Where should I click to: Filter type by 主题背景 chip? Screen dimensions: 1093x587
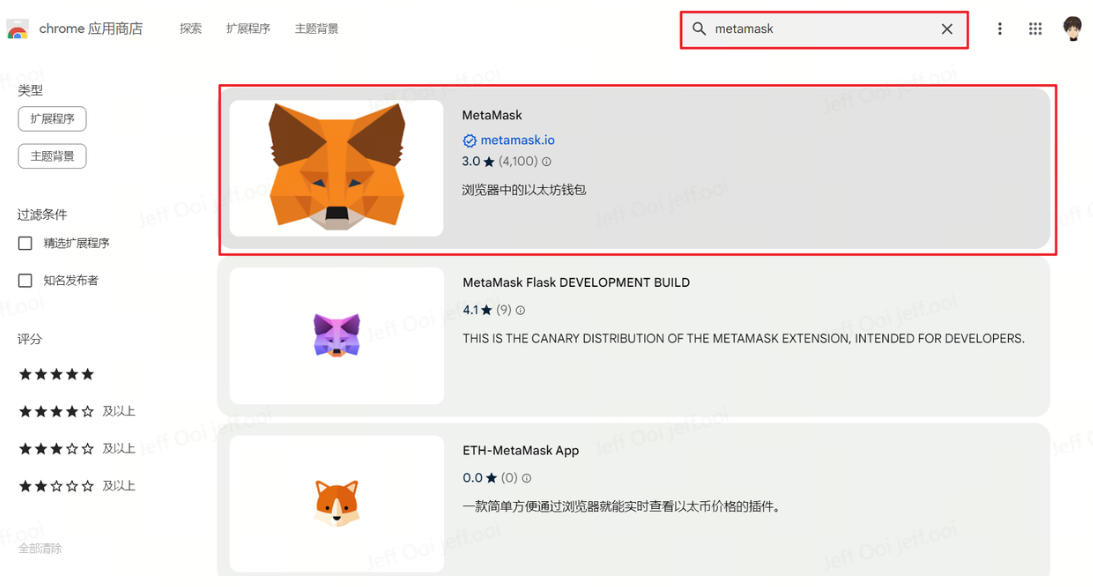click(x=52, y=156)
